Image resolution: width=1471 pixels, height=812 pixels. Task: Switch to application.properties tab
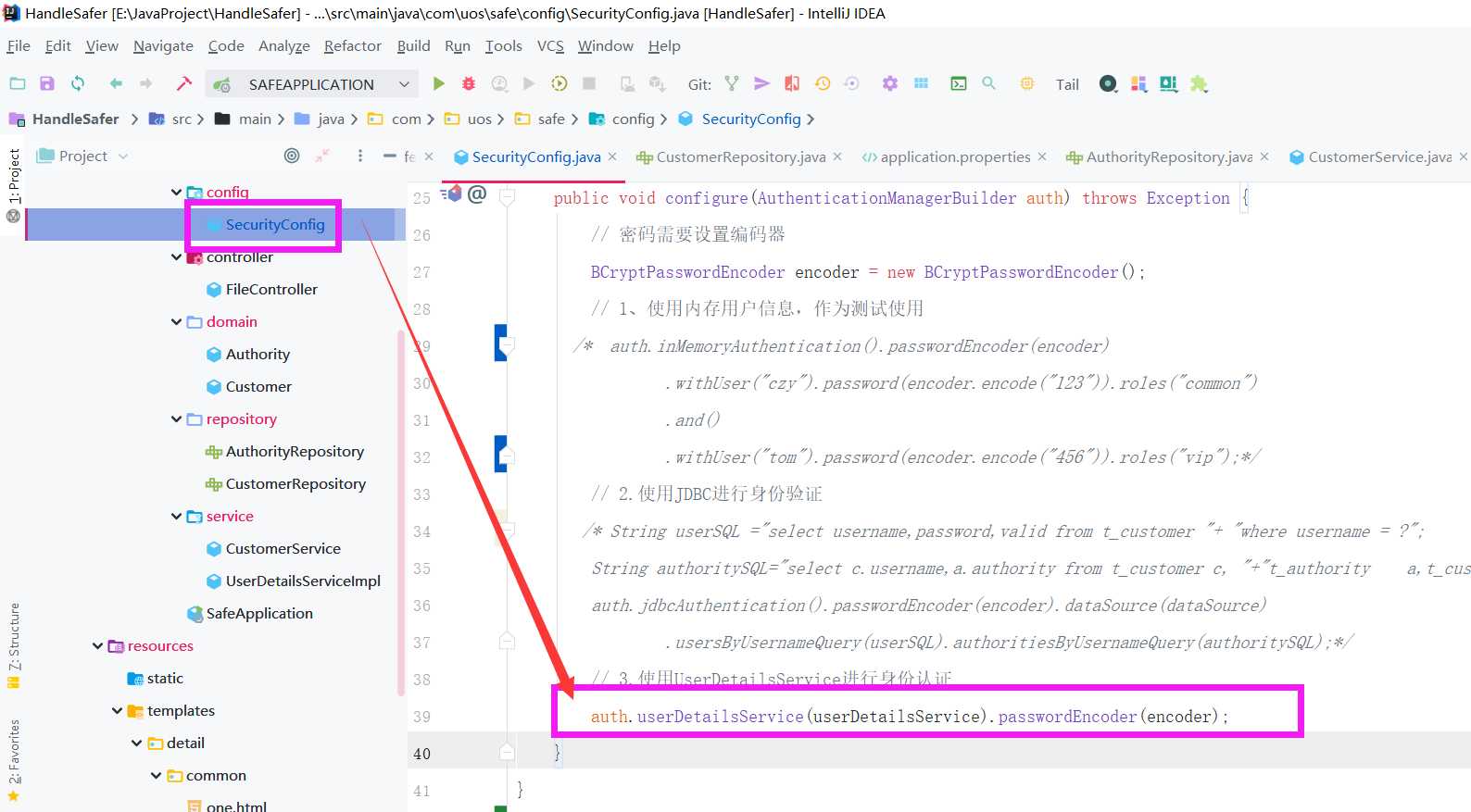[x=955, y=156]
